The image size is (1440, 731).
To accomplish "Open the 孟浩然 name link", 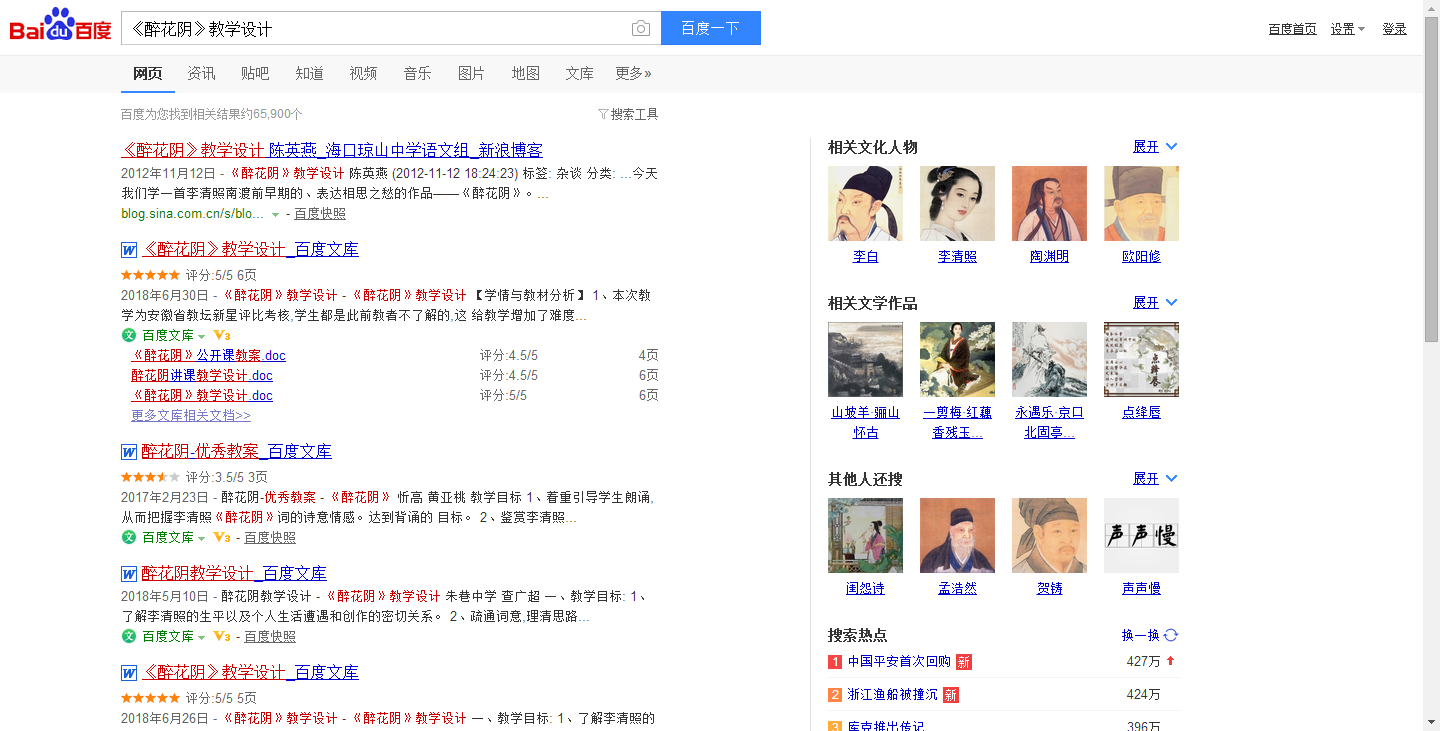I will tap(957, 589).
